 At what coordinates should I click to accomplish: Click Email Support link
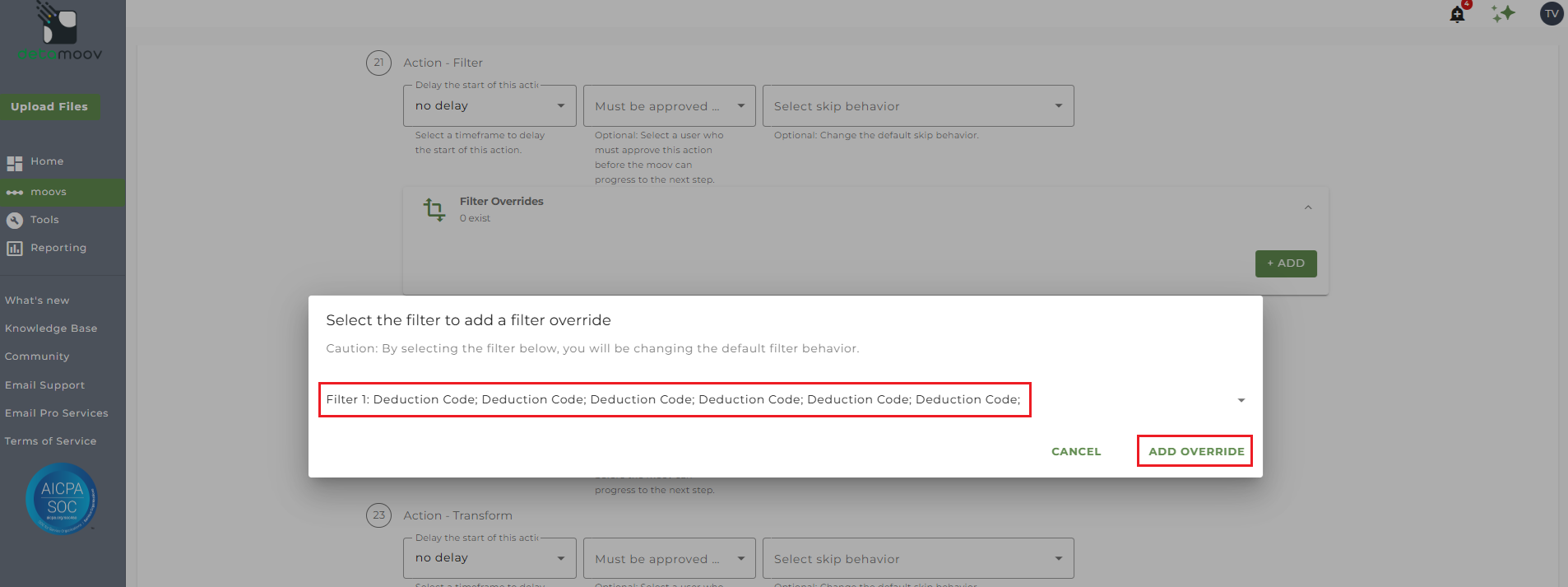[44, 385]
